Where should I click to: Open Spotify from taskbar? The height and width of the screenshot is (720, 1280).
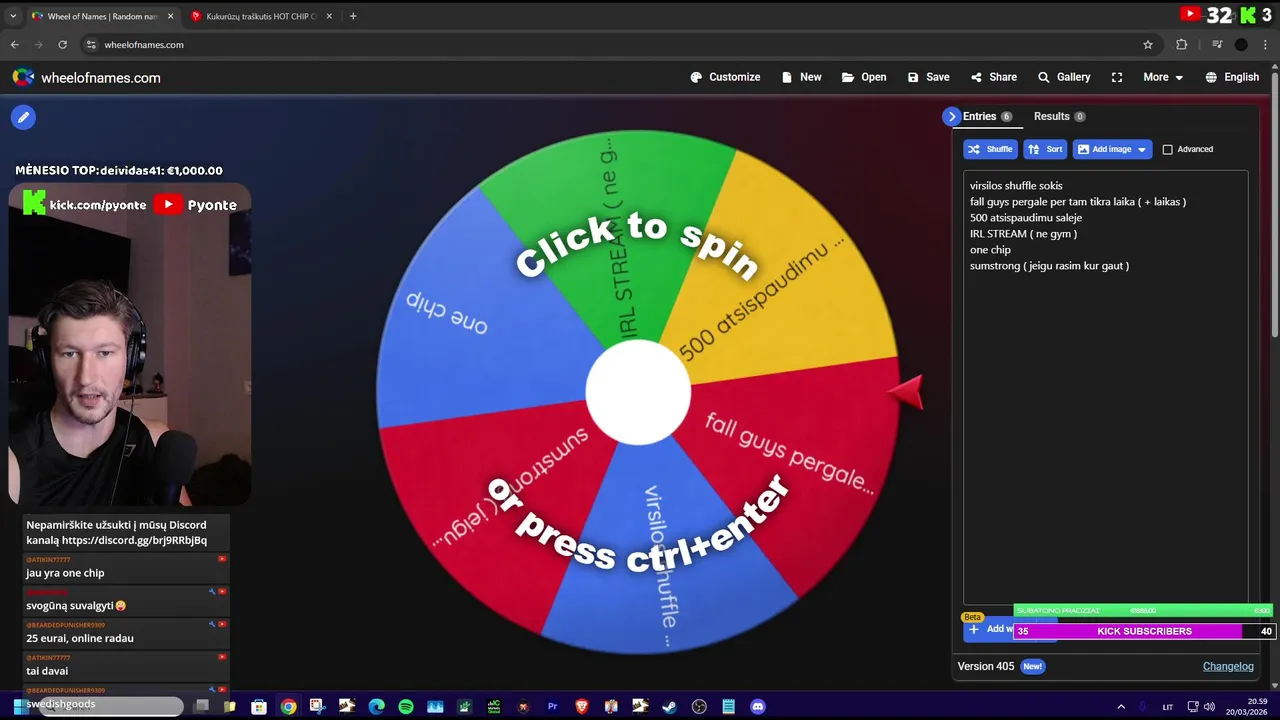[406, 707]
